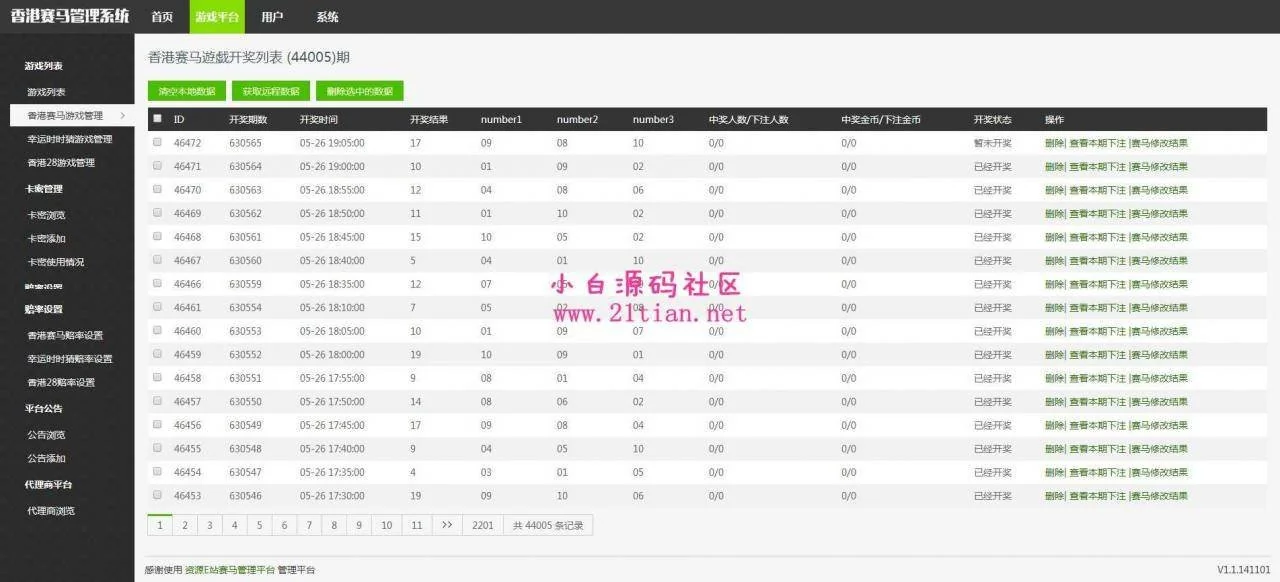Image resolution: width=1280 pixels, height=582 pixels.
Task: Click 查看本期下注 for row 46471
Action: pyautogui.click(x=1097, y=167)
